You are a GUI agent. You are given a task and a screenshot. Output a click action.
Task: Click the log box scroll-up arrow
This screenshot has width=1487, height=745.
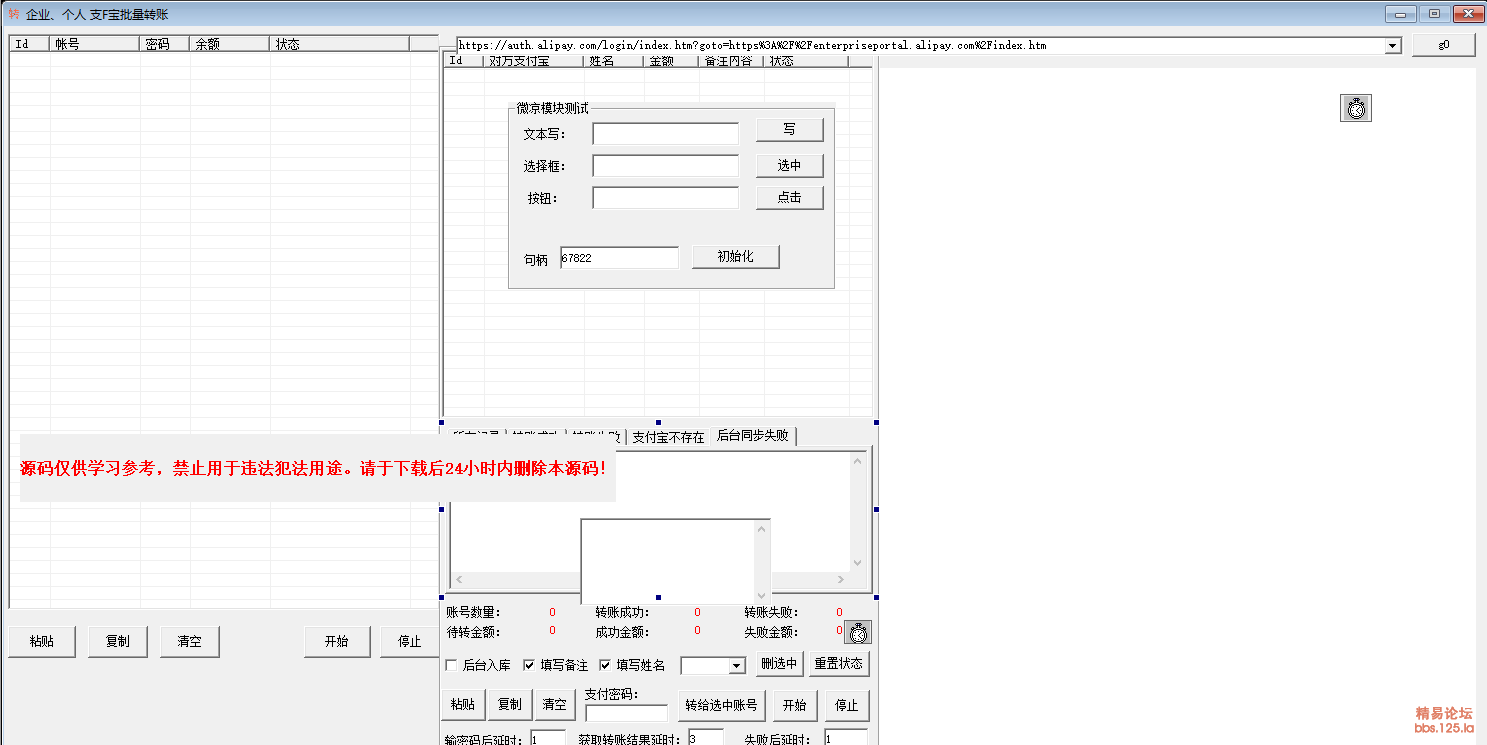(x=857, y=460)
